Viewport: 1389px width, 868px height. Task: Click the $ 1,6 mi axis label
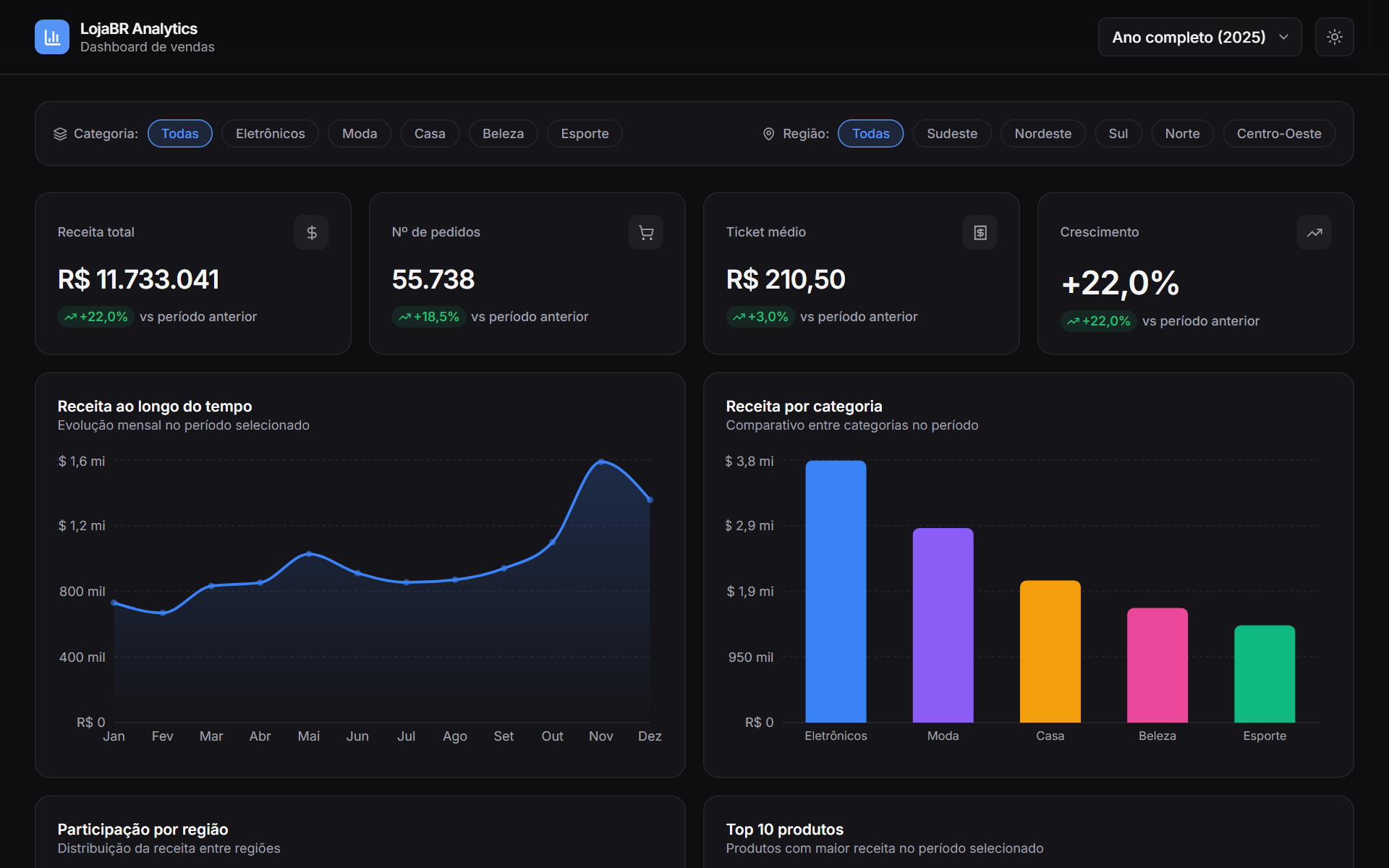pos(82,461)
